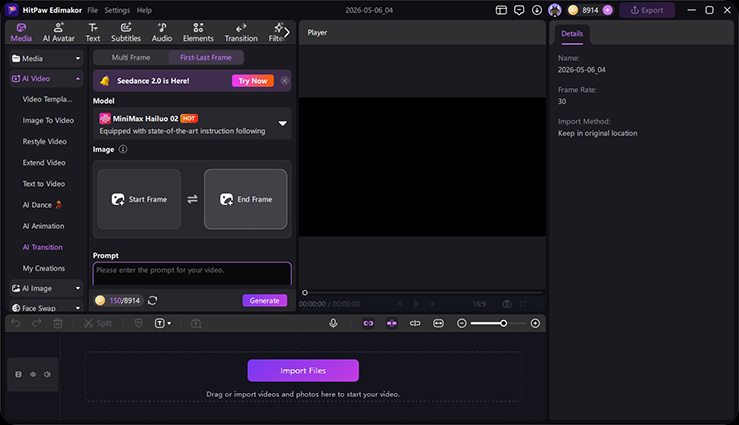Screen dimensions: 739x425
Task: Click the Export button
Action: pos(647,10)
